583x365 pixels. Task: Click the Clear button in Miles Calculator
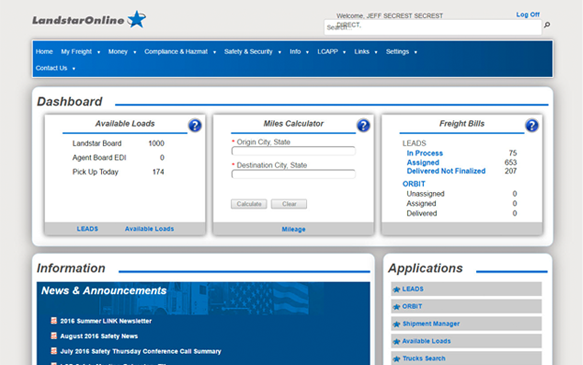289,204
